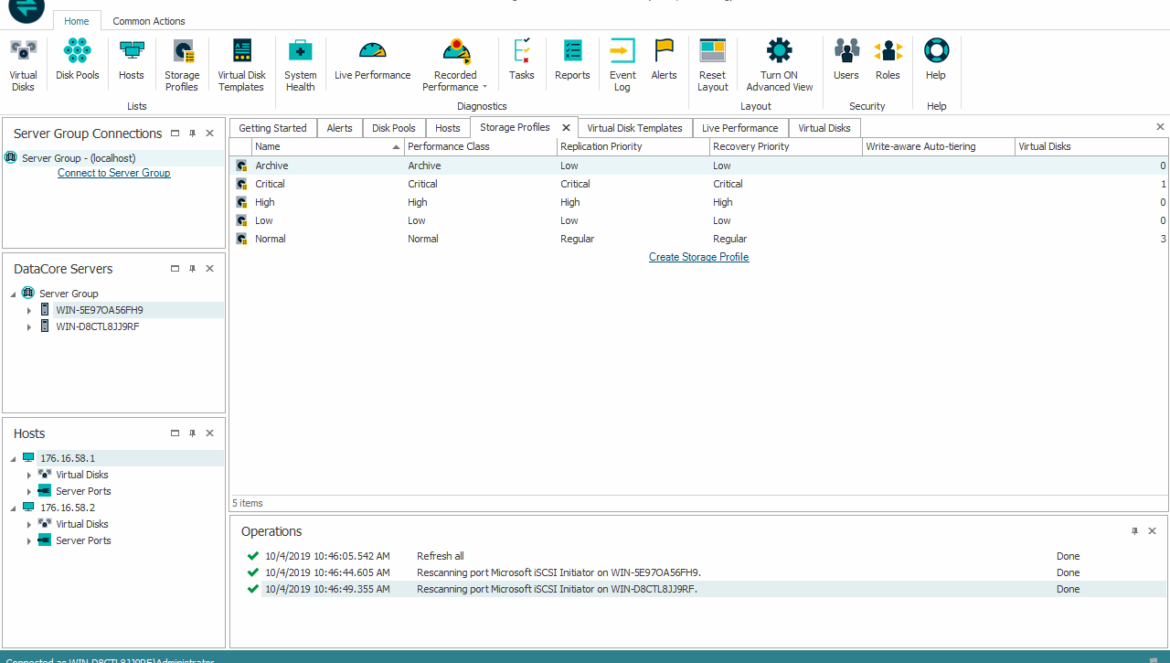Open the Alerts document tab
Screen dimensions: 1170x663
pyautogui.click(x=340, y=128)
